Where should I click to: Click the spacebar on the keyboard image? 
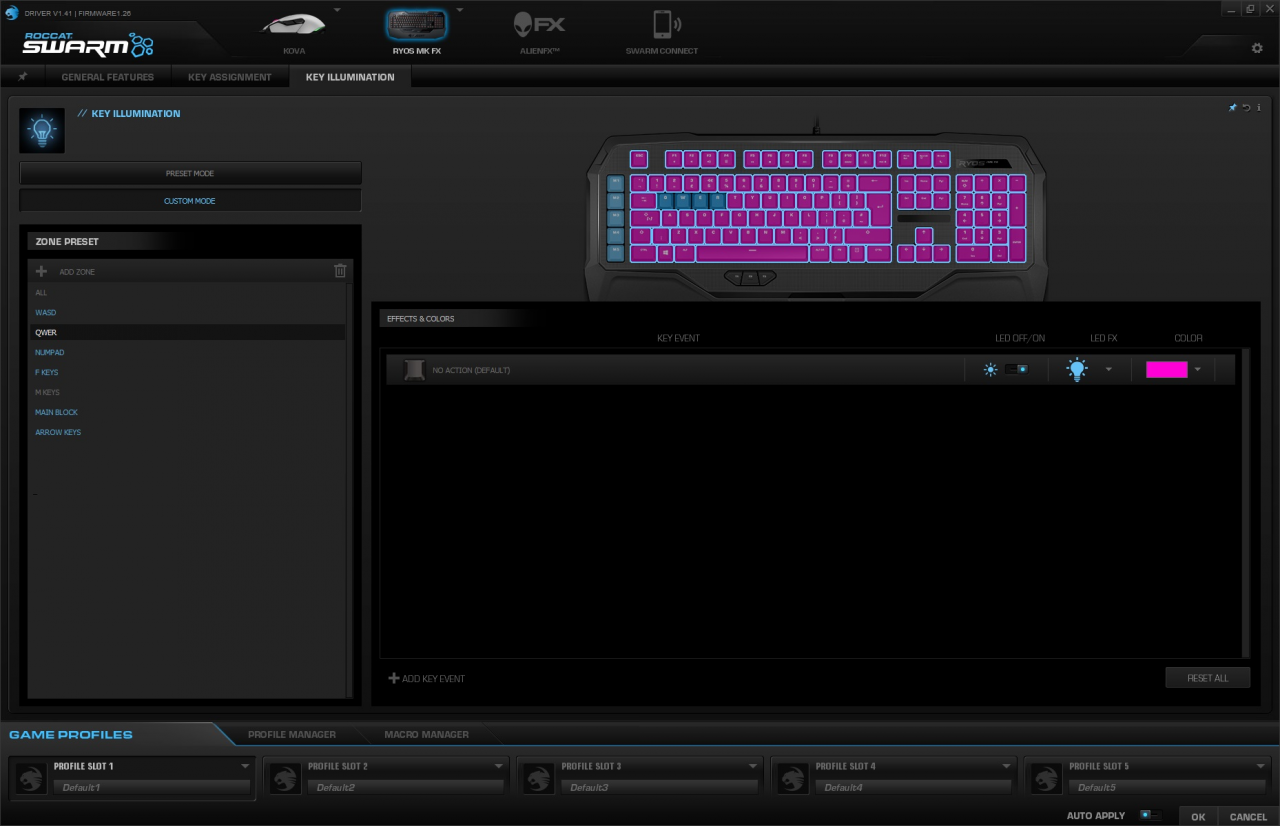751,253
